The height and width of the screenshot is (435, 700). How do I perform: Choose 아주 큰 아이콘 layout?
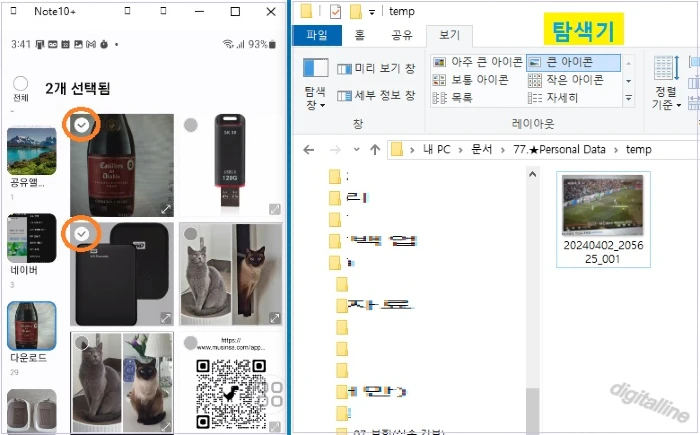click(478, 62)
